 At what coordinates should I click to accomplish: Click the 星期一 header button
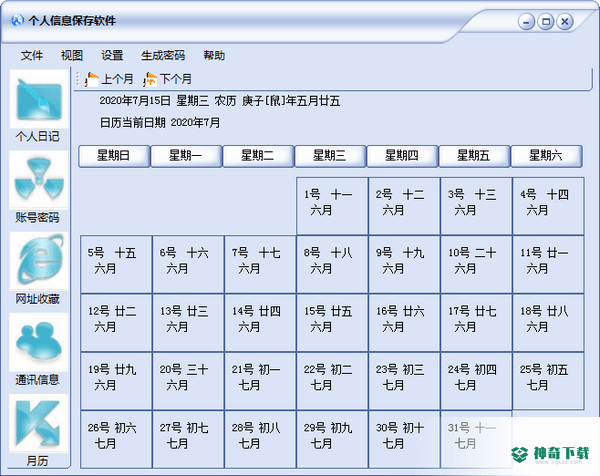click(x=186, y=156)
